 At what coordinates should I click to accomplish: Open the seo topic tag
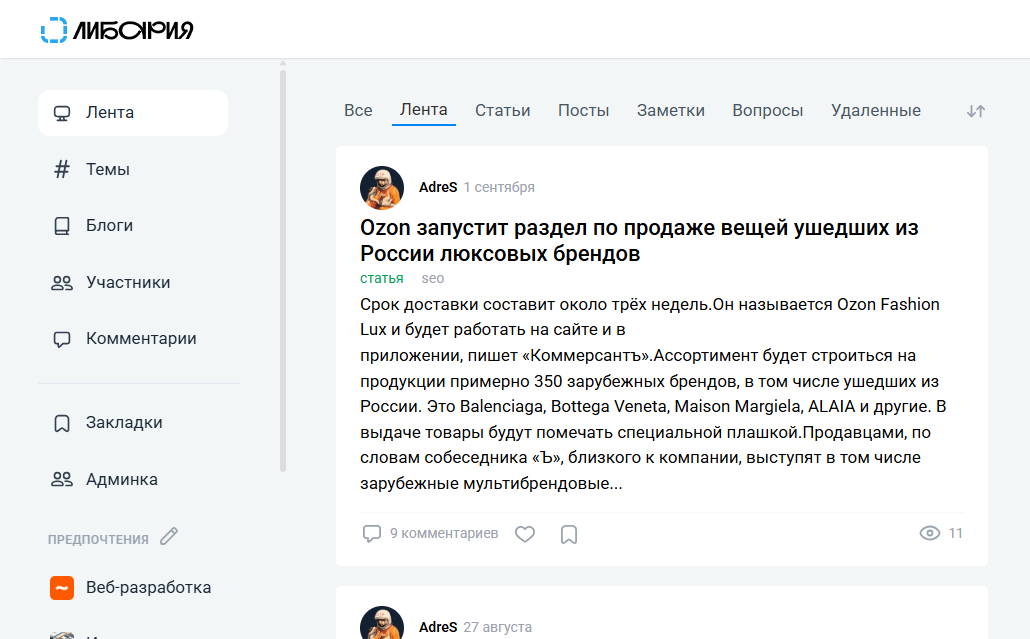[433, 278]
